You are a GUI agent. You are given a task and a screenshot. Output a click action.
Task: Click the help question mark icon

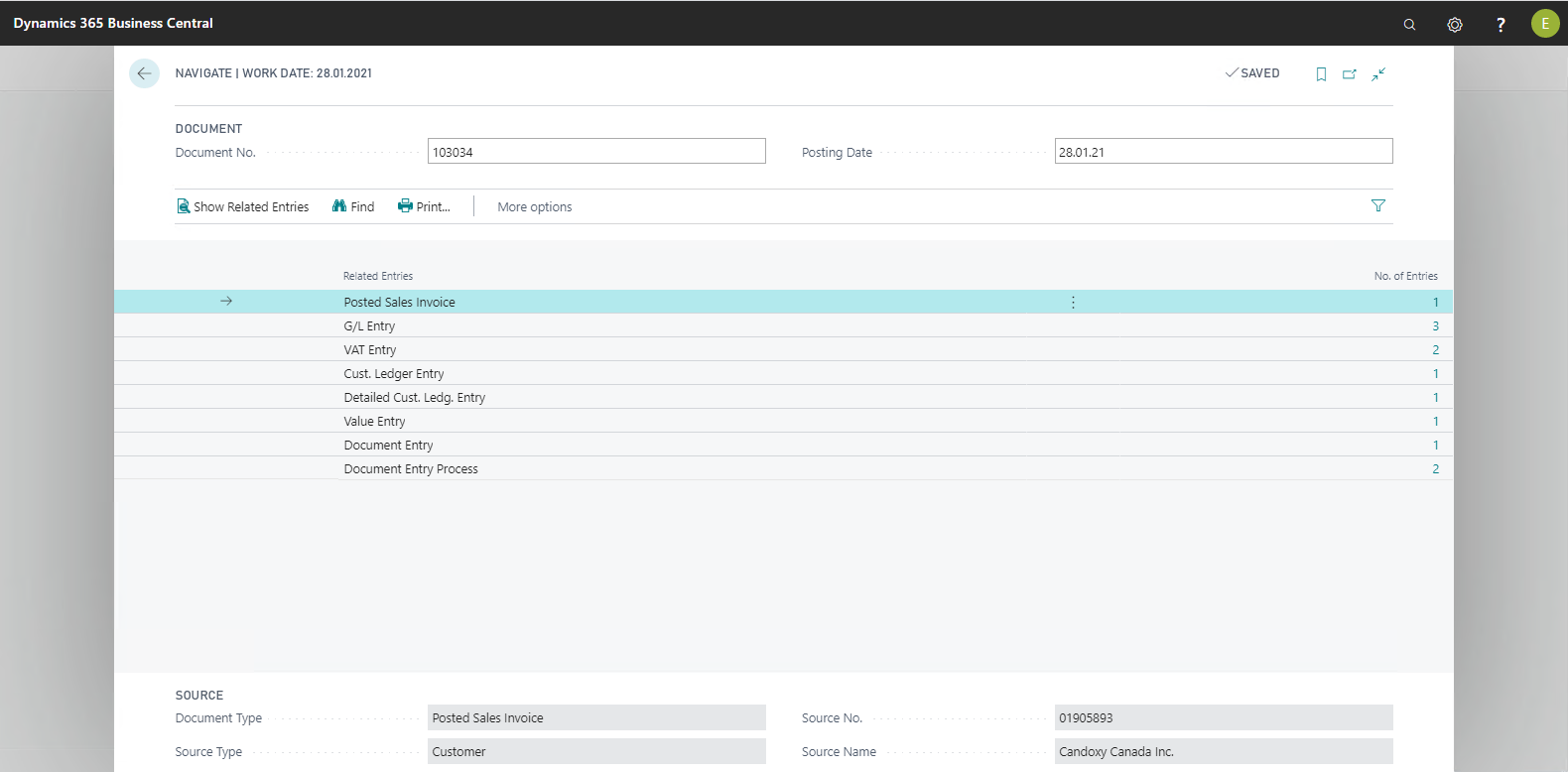click(x=1501, y=24)
